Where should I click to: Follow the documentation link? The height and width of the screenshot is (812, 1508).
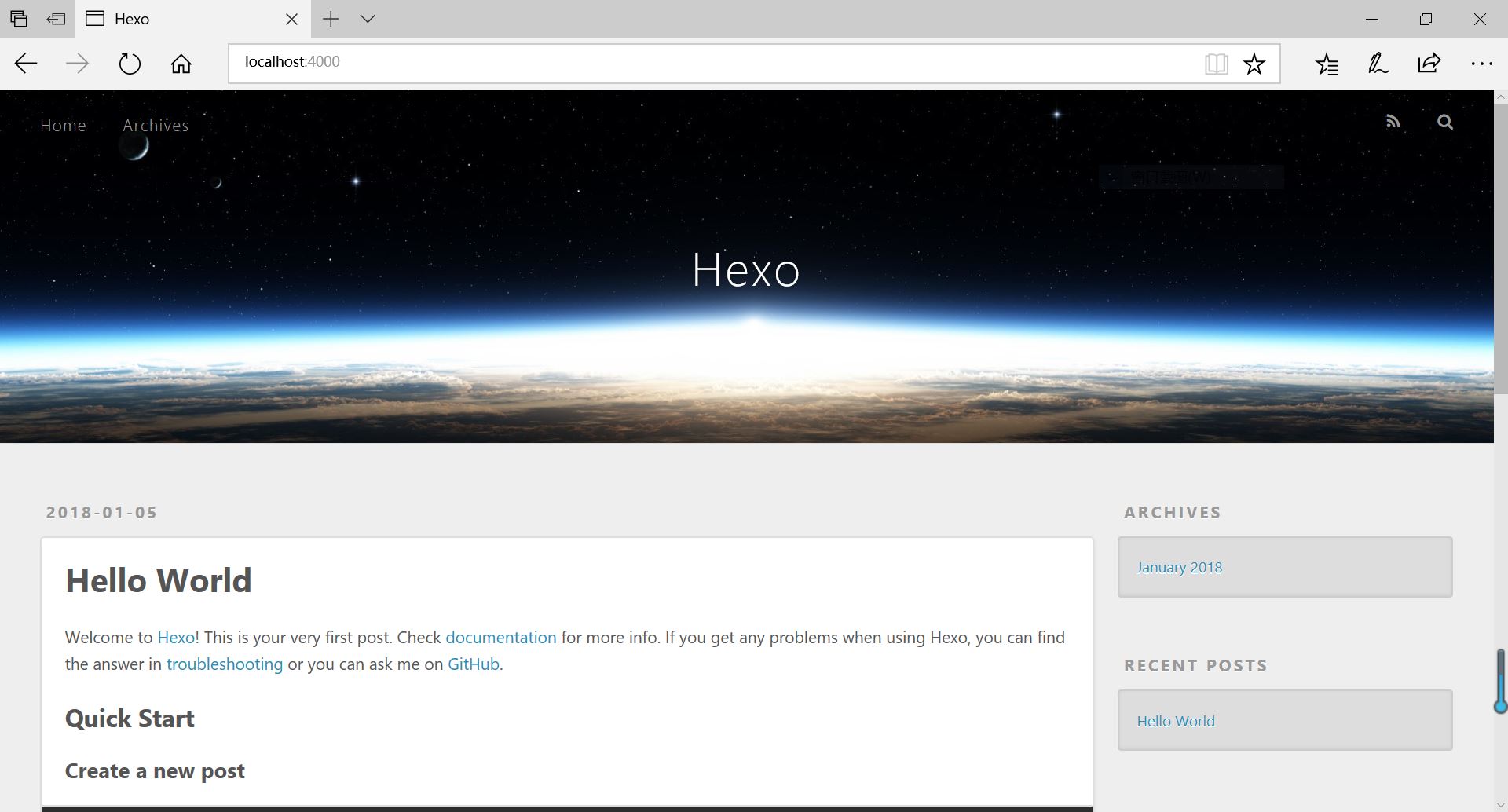point(501,638)
